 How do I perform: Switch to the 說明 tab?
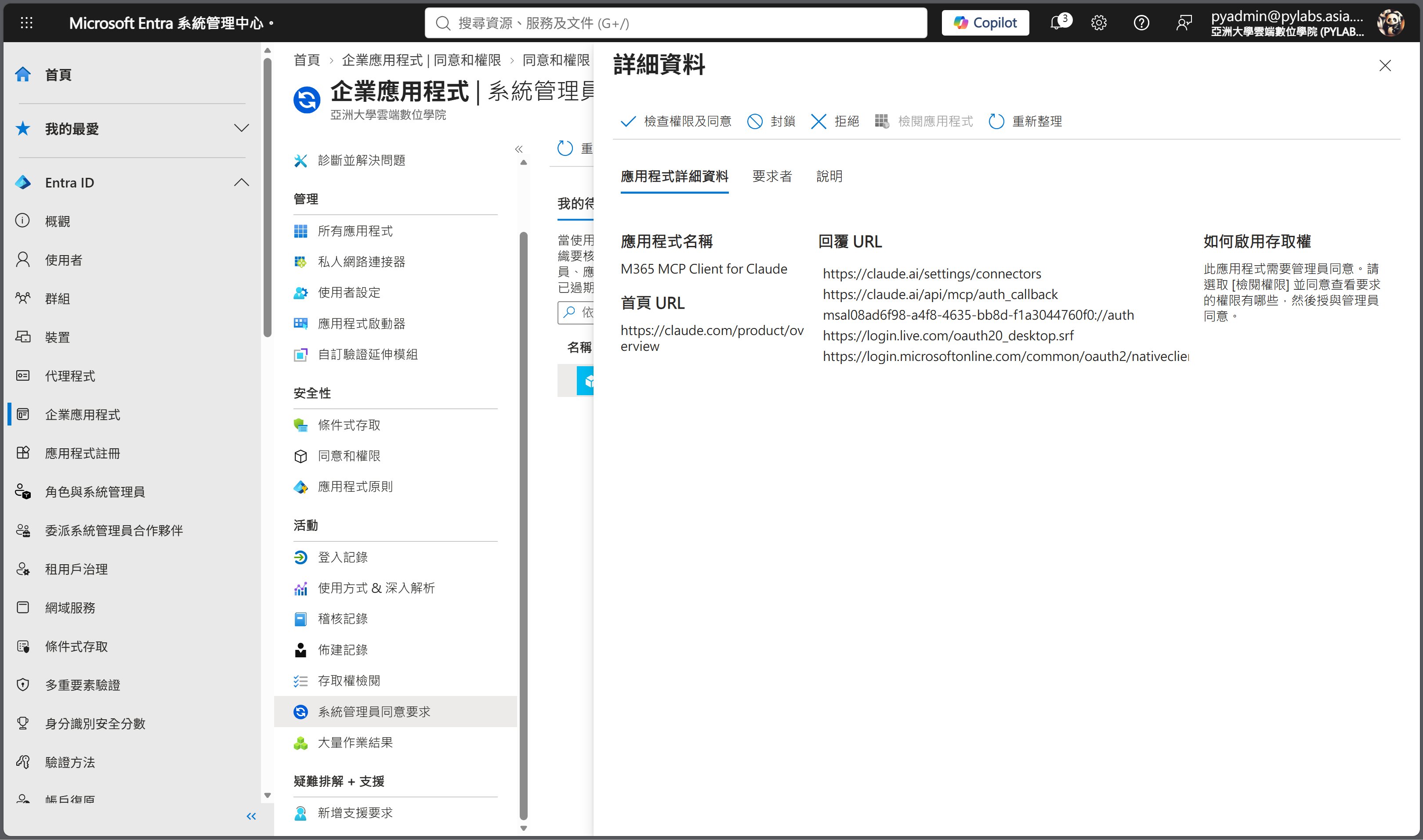829,176
